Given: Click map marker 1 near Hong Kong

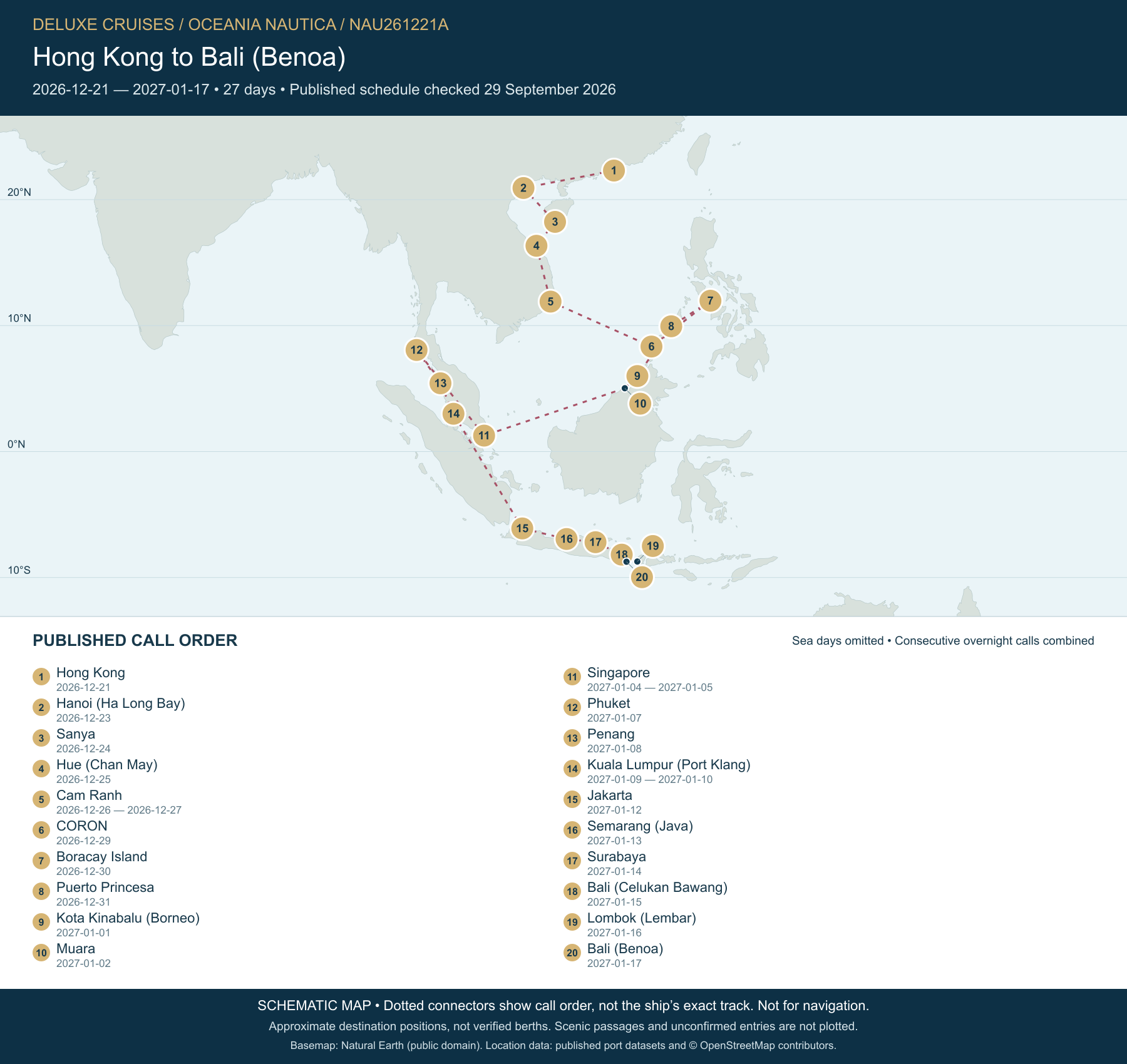Looking at the screenshot, I should tap(614, 170).
